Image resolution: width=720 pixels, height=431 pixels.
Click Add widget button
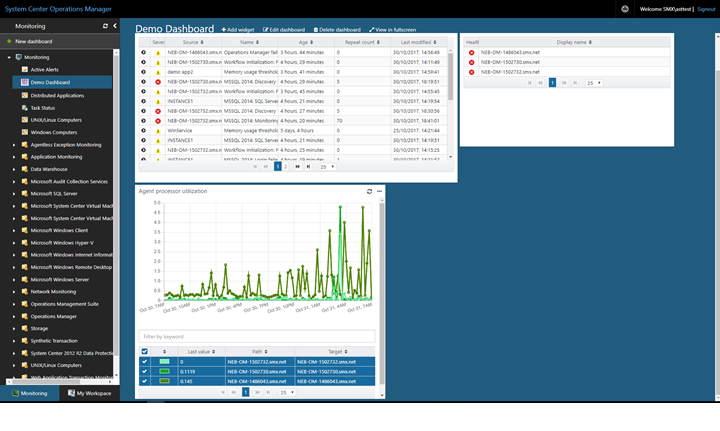[x=238, y=30]
